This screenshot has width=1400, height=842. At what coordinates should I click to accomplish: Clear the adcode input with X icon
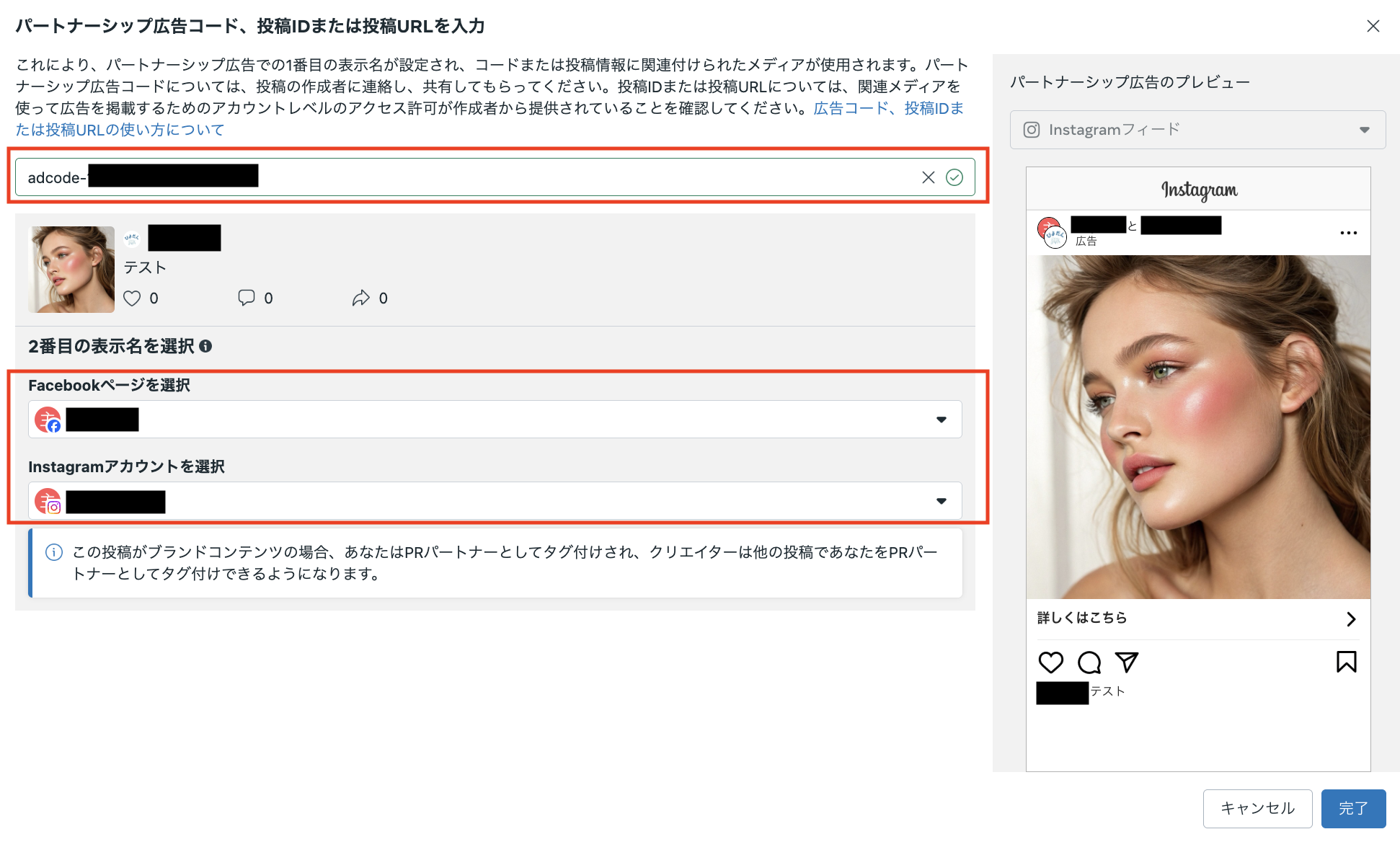tap(928, 177)
